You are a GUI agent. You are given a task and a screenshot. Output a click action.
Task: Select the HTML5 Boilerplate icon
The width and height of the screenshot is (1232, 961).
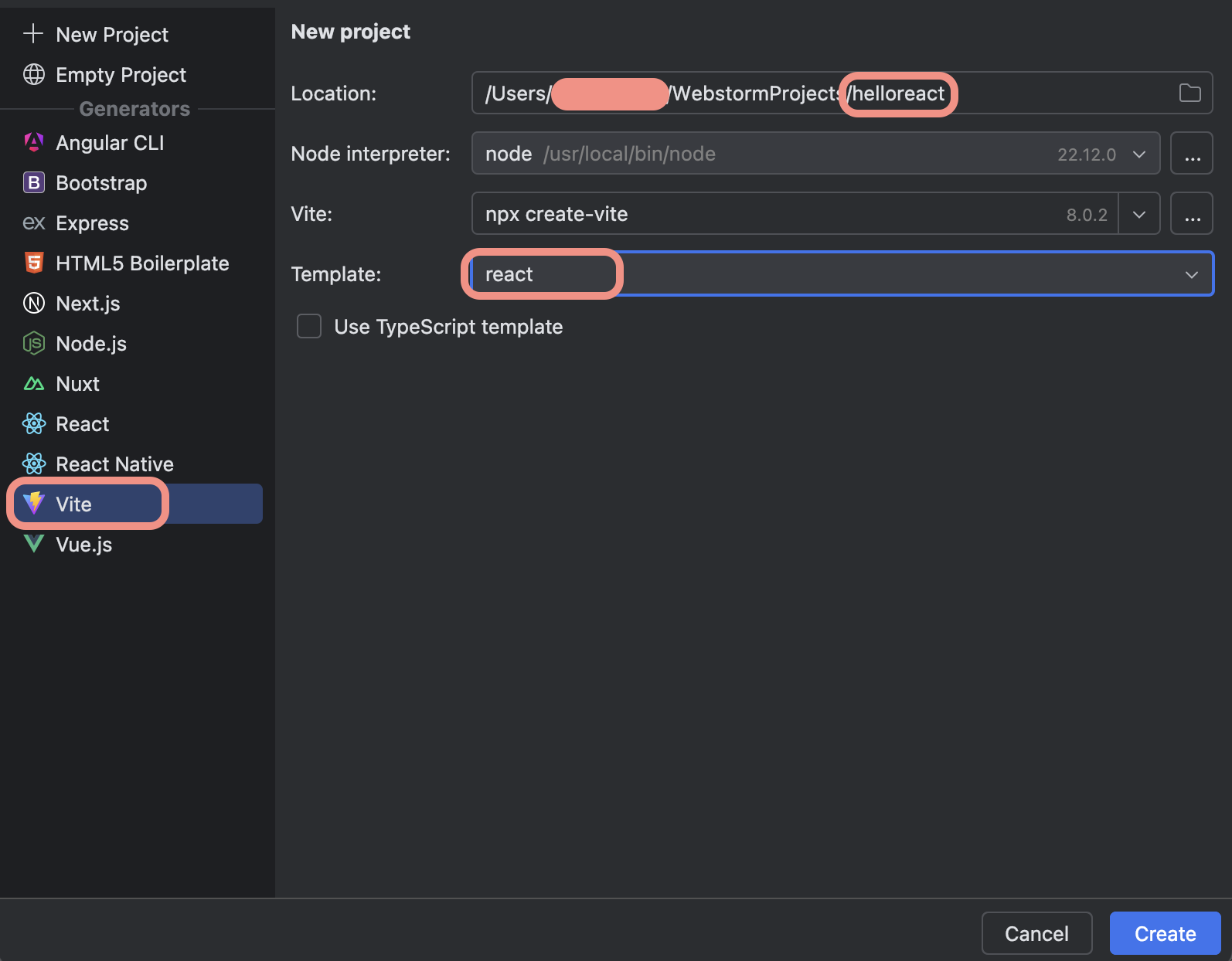(x=33, y=263)
